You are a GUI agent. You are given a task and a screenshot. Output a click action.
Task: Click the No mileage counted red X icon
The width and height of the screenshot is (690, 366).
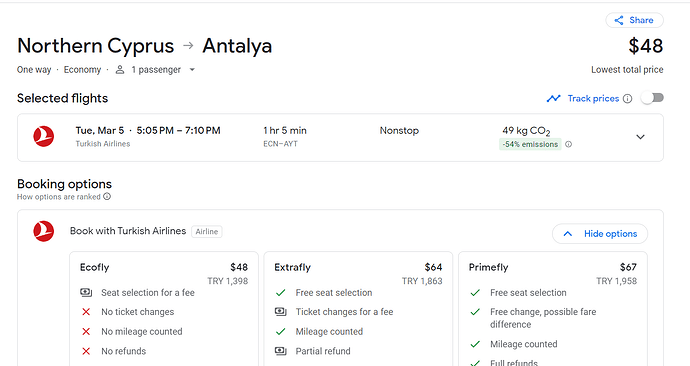pos(86,332)
